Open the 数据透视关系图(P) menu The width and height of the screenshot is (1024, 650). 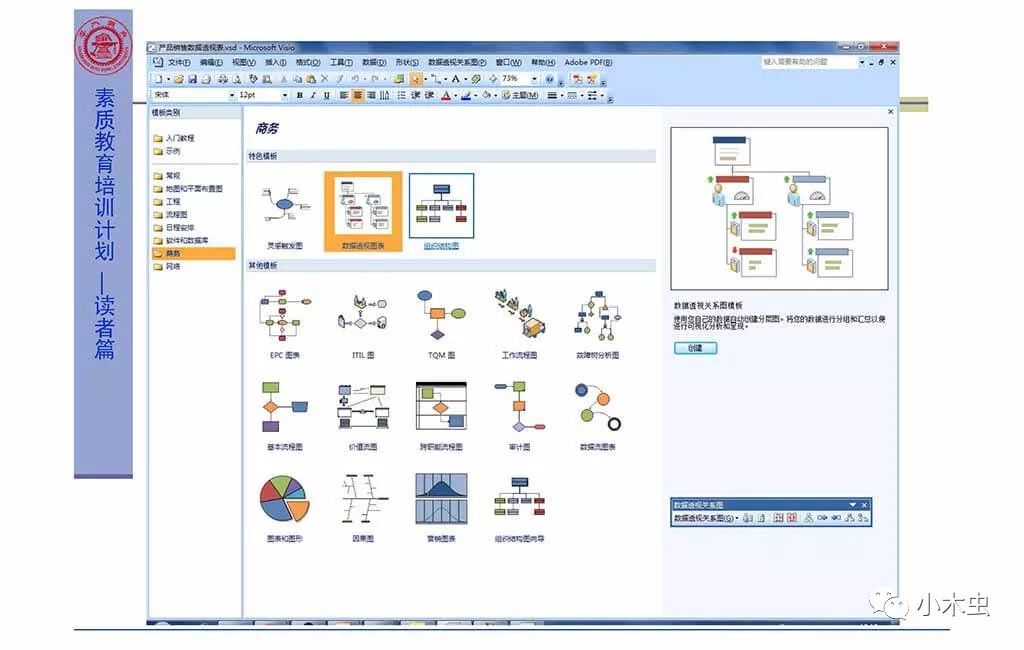click(457, 62)
